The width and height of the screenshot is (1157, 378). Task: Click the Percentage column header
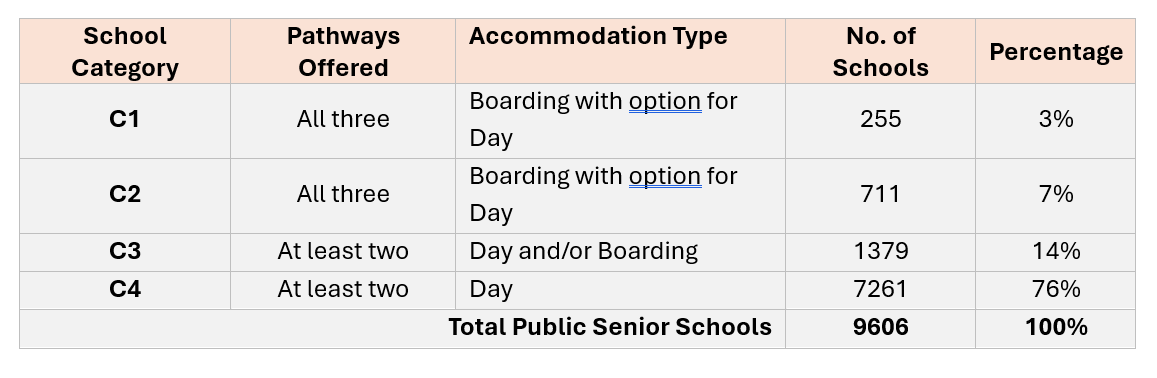1055,51
